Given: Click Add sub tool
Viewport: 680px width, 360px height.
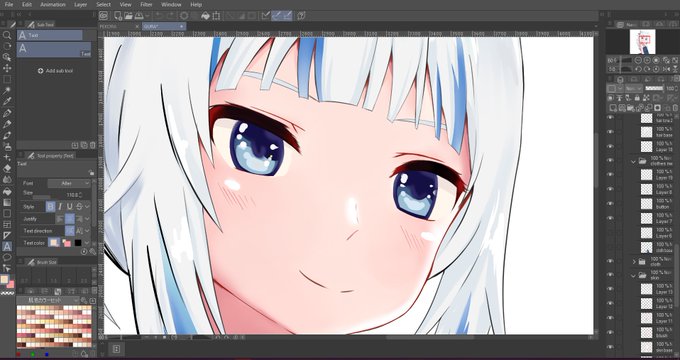Looking at the screenshot, I should pyautogui.click(x=56, y=71).
